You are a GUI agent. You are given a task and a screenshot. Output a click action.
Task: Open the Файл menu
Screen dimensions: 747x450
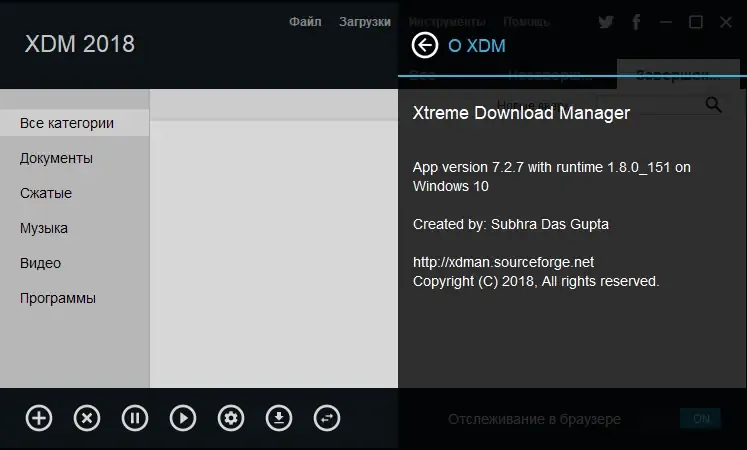pyautogui.click(x=305, y=22)
